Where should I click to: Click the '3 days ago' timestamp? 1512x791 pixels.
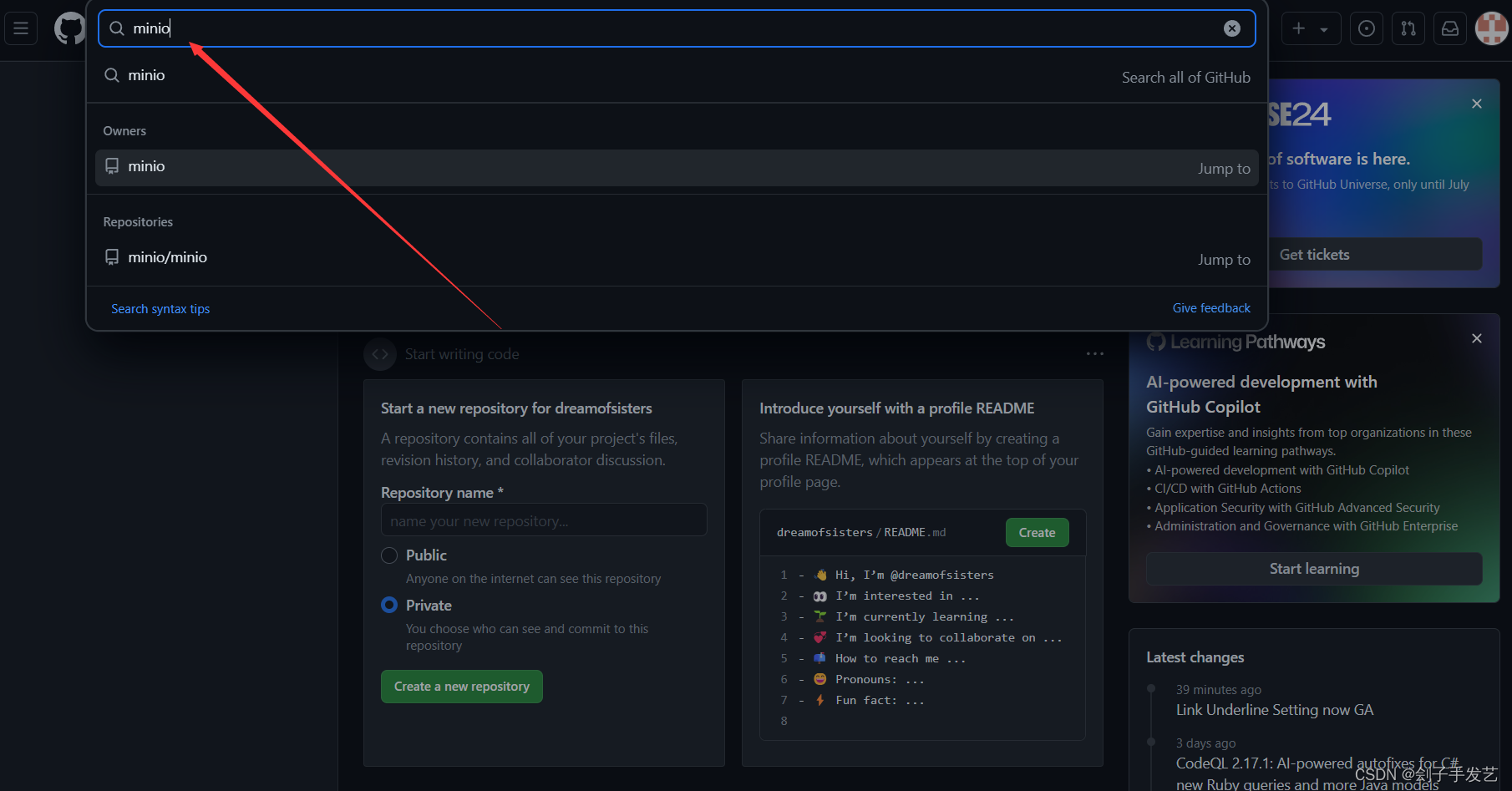1205,743
